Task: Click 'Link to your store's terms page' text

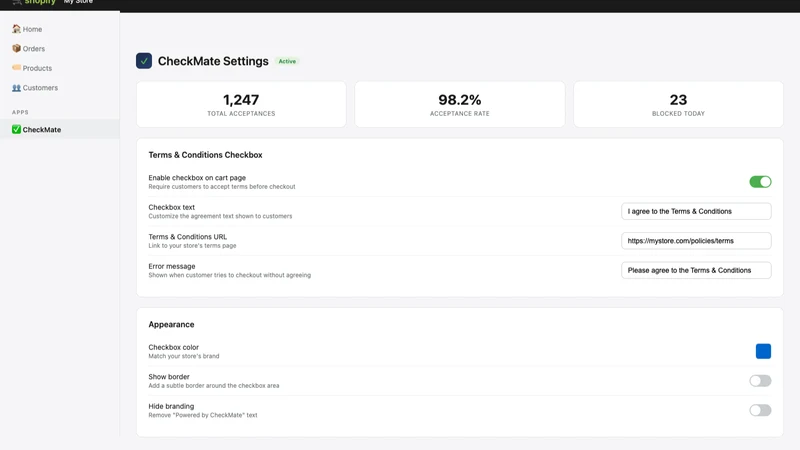Action: point(192,246)
